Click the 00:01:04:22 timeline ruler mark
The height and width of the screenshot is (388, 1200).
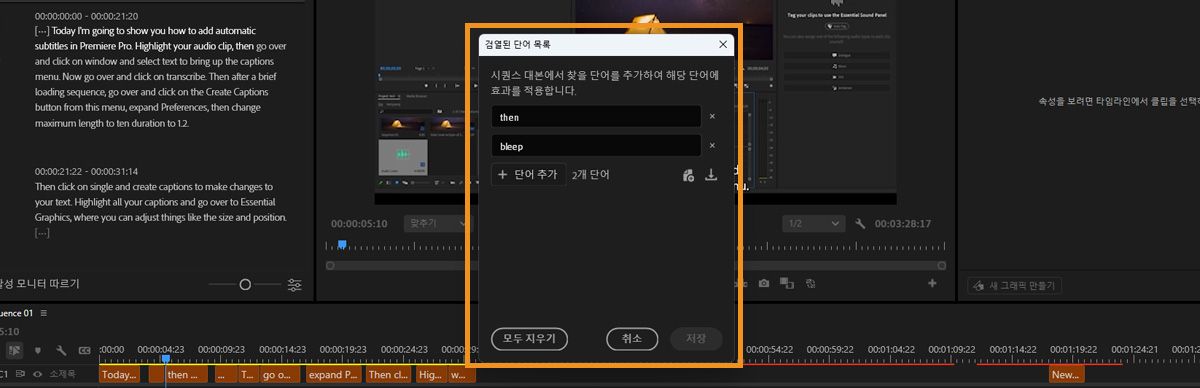892,349
